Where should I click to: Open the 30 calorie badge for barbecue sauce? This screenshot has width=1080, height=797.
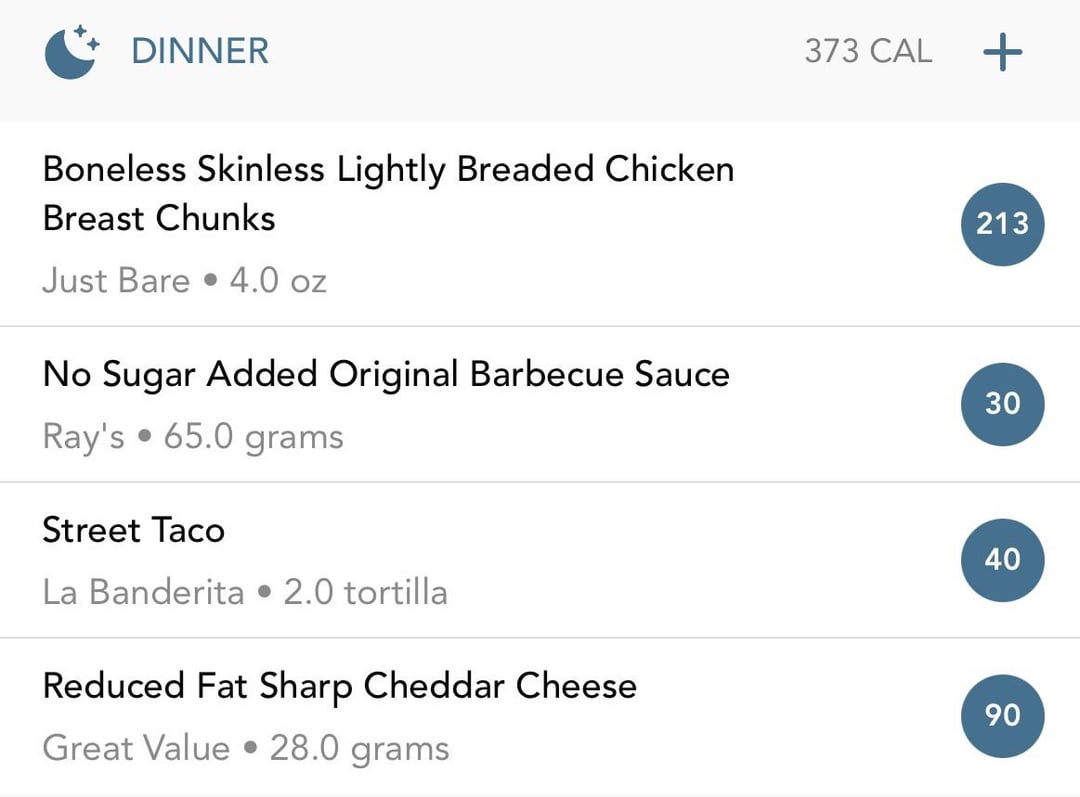tap(1002, 404)
